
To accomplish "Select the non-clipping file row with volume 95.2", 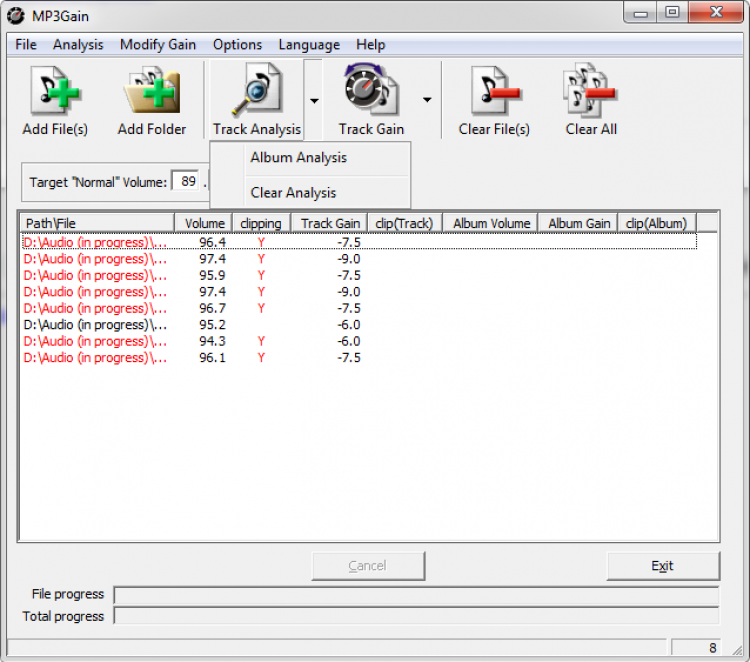I will (x=359, y=325).
